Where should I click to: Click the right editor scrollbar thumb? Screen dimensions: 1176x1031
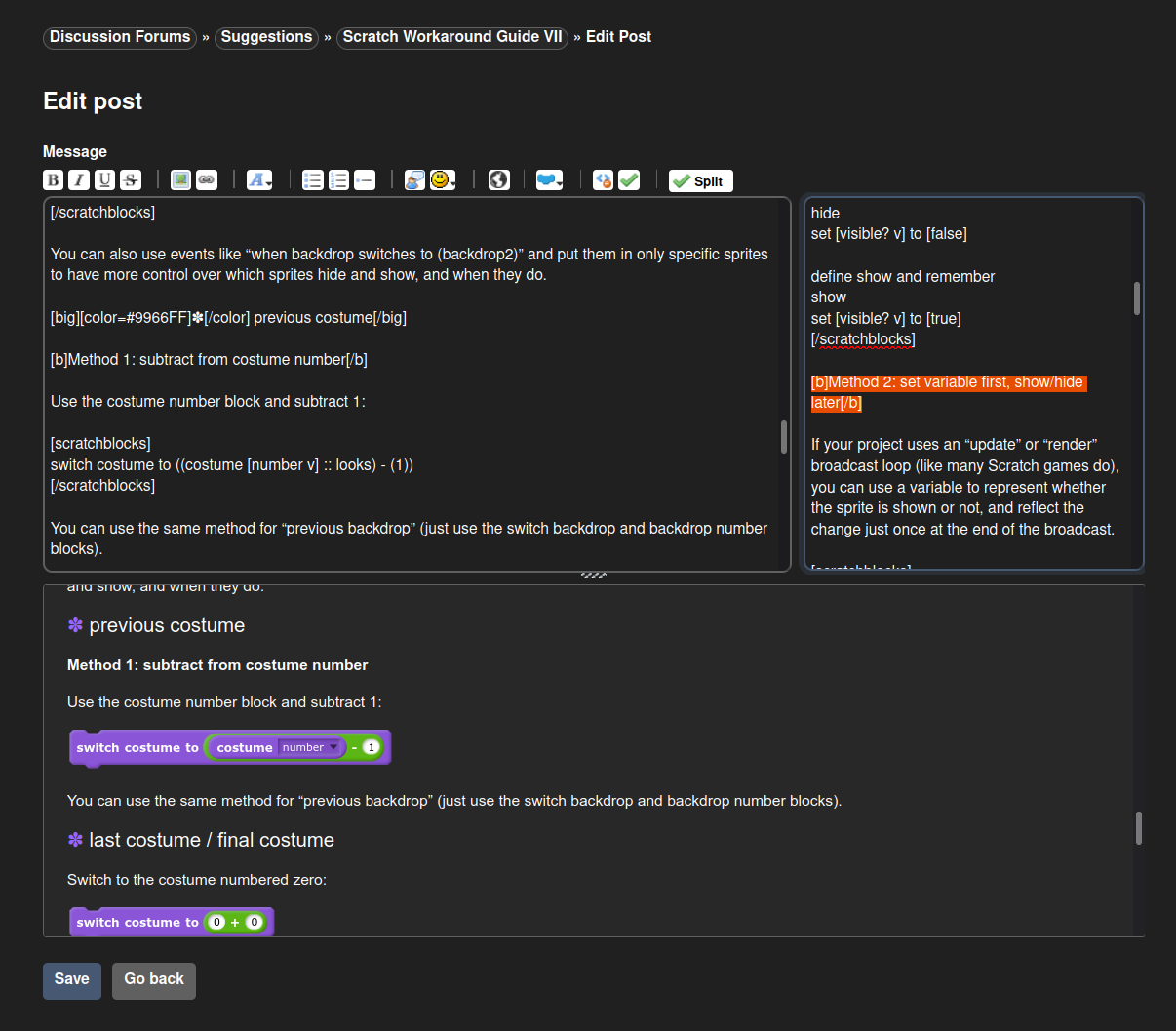tap(1137, 298)
